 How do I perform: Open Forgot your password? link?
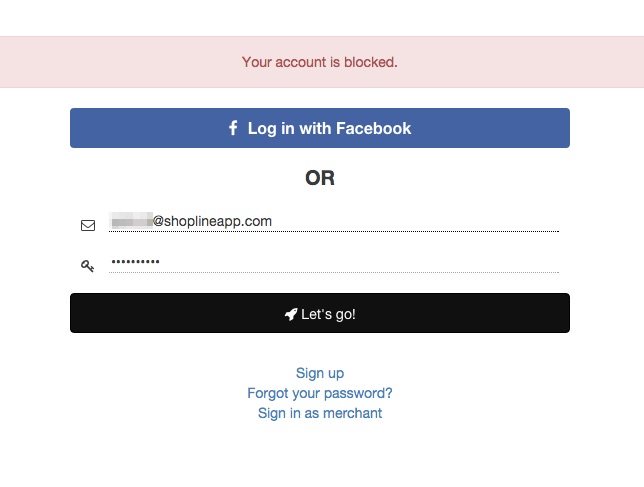point(320,393)
